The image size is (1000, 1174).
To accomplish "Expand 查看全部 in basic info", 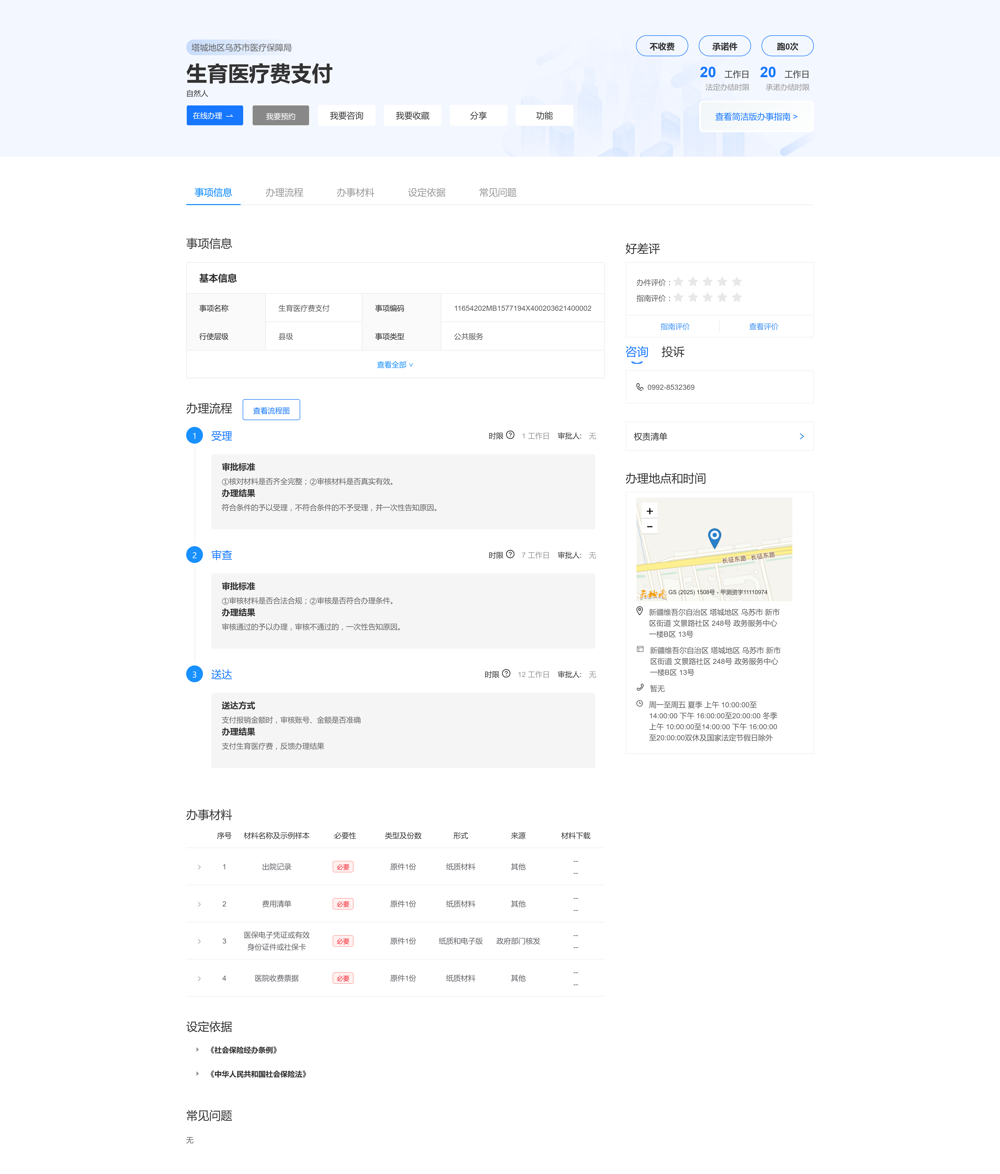I will (394, 365).
